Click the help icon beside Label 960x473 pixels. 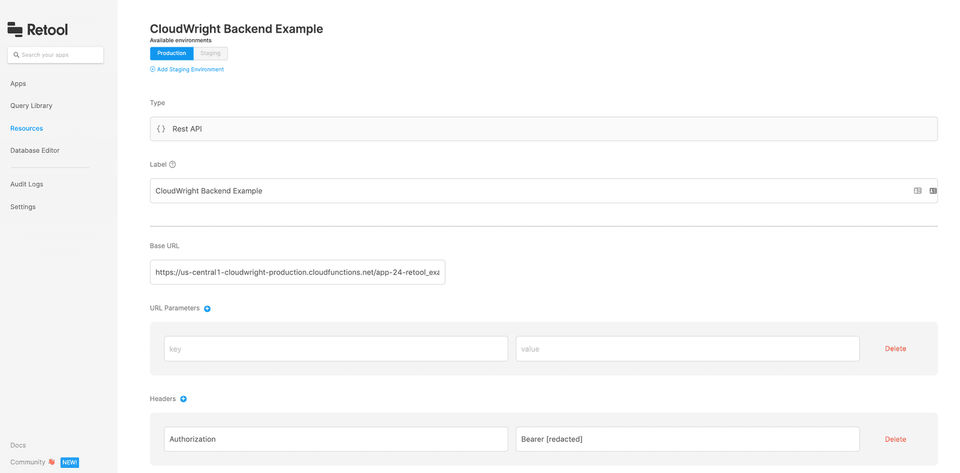click(x=173, y=164)
